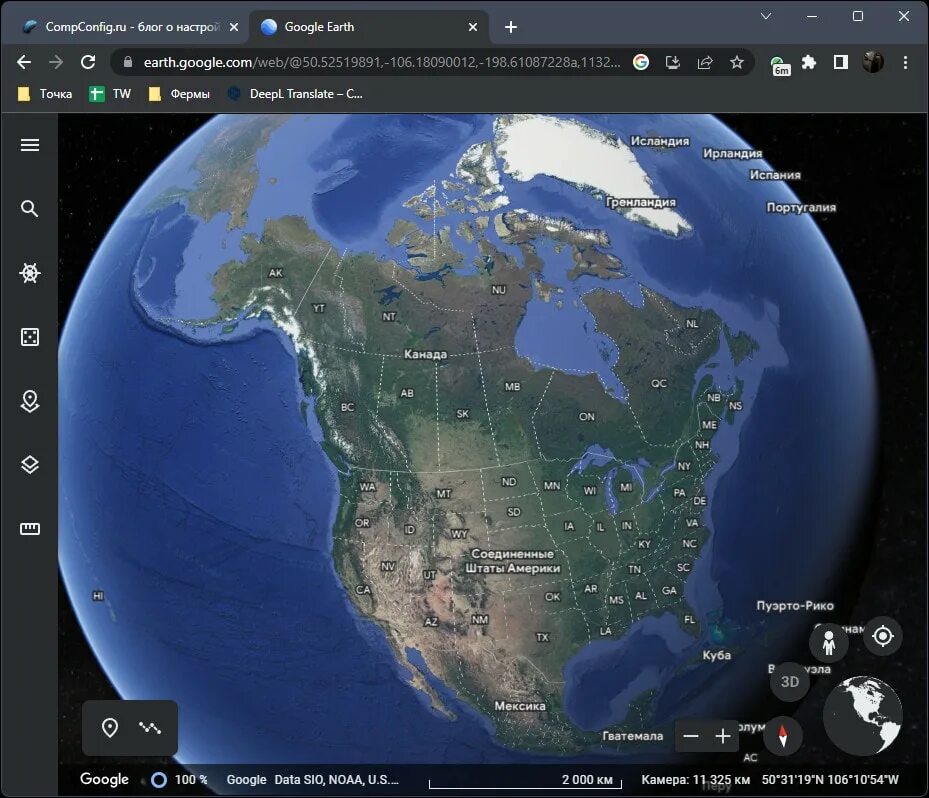This screenshot has width=929, height=798.
Task: Click the camera altitude readout
Action: pos(695,780)
